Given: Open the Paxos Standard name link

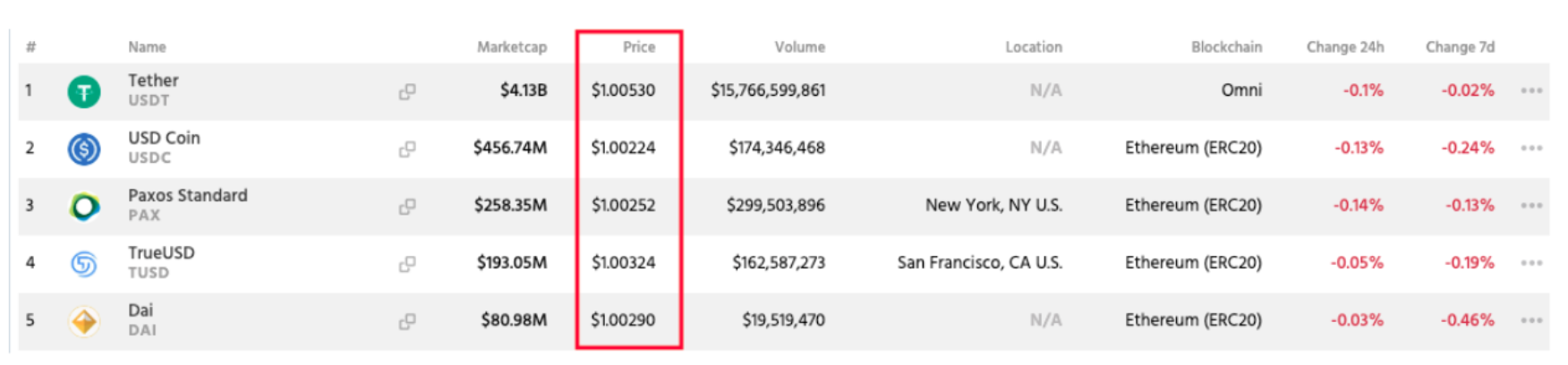Looking at the screenshot, I should point(188,195).
